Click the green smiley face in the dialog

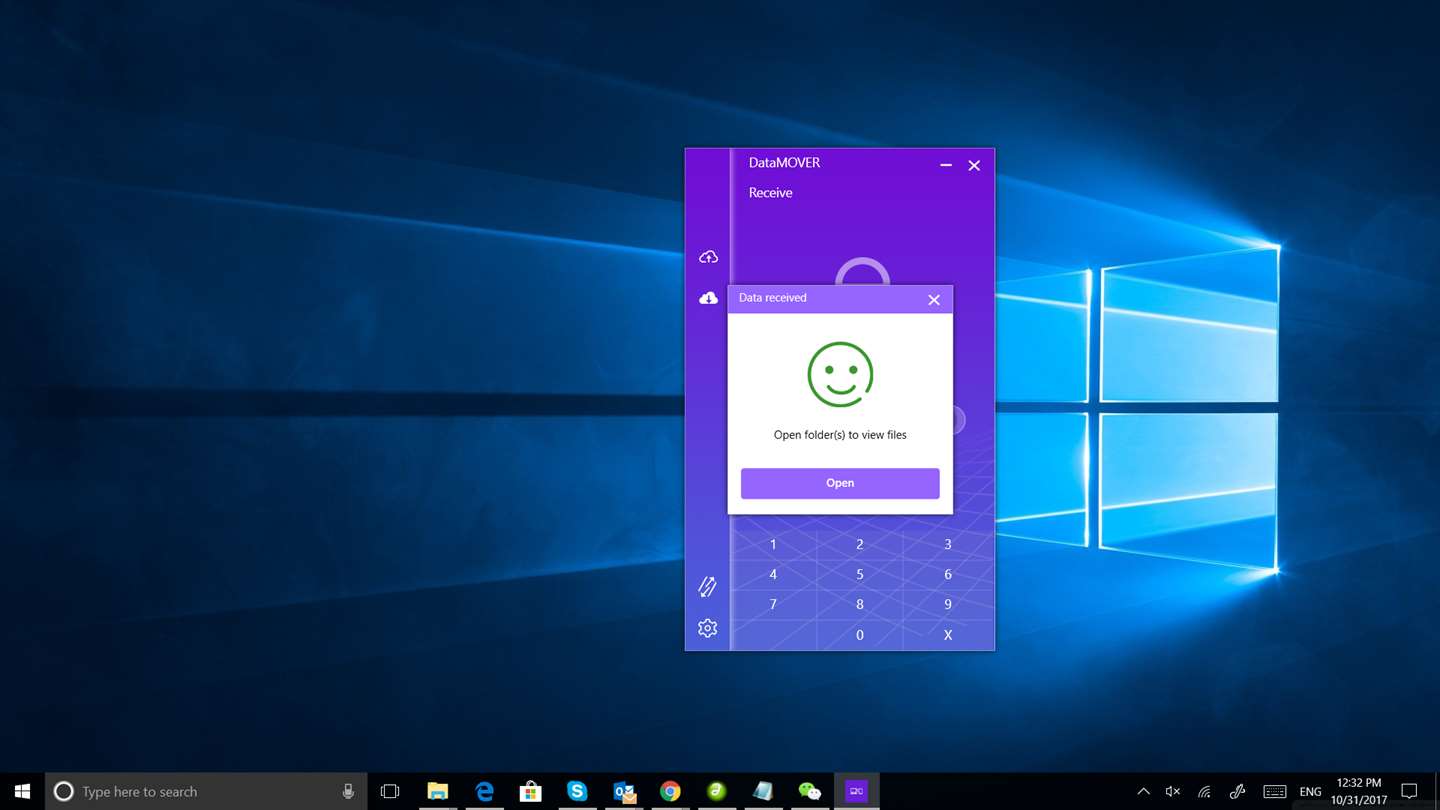840,375
